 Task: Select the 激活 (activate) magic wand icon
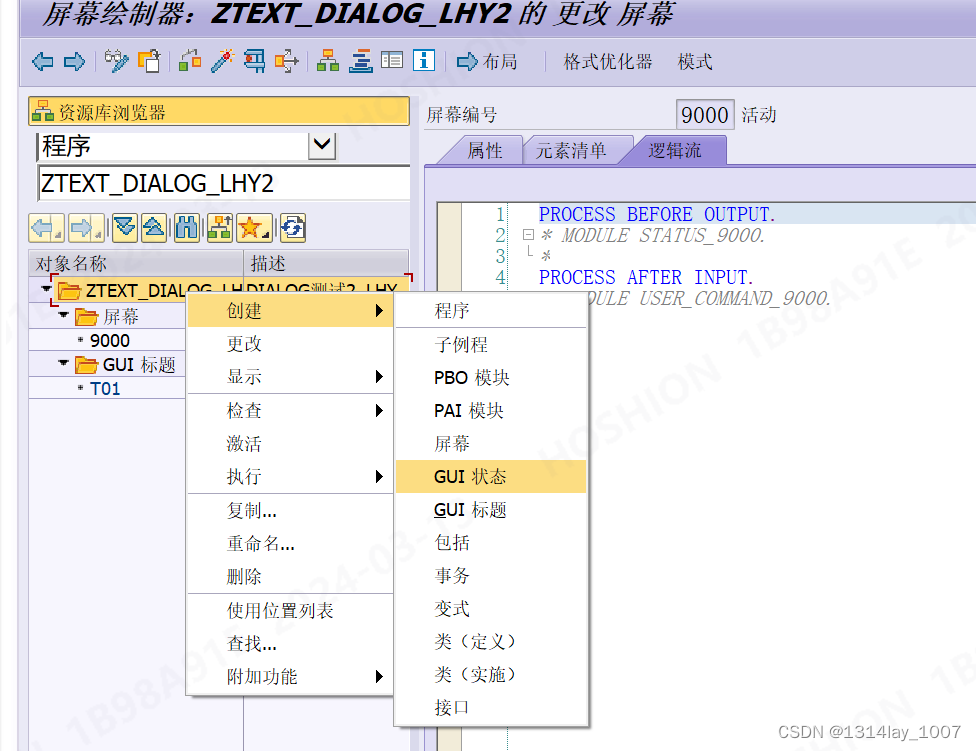220,61
